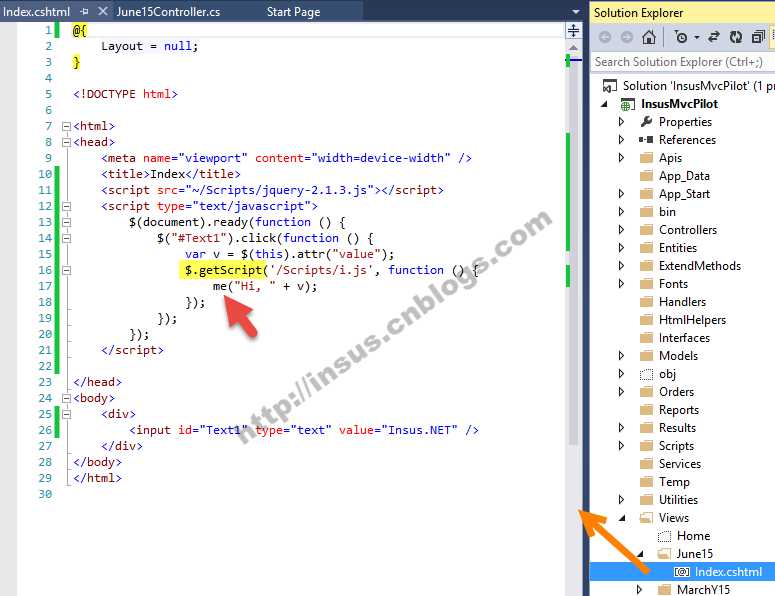Click the Search Solution Explorer field
775x596 pixels.
682,62
